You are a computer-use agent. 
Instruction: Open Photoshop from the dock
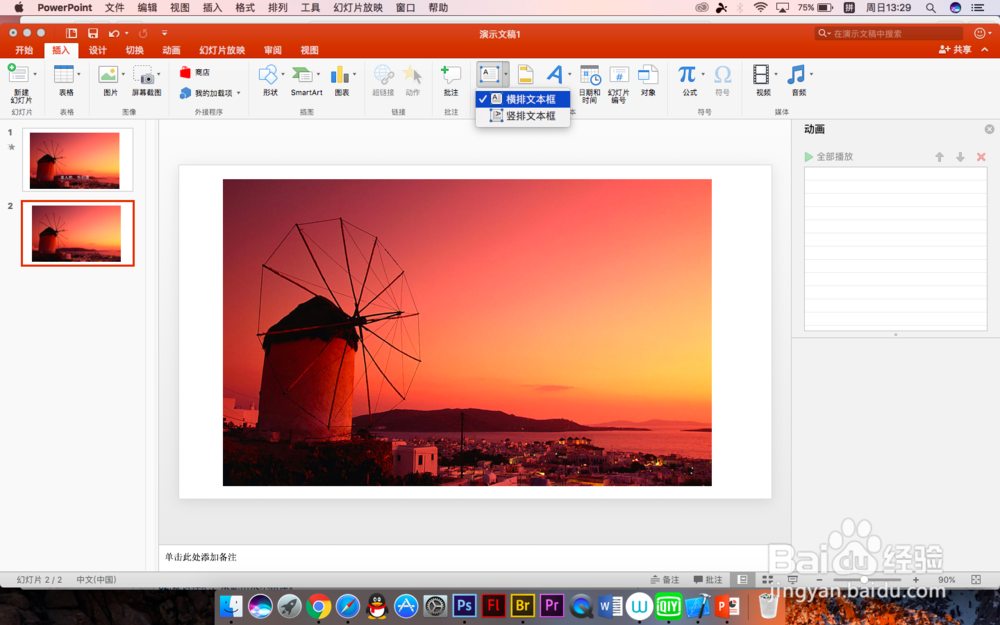(464, 605)
